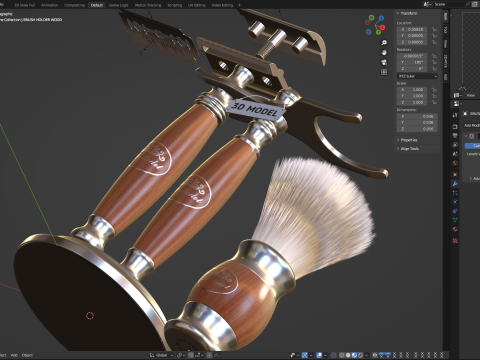
Task: Toggle perspective/orthographic grid icon
Action: tap(384, 72)
